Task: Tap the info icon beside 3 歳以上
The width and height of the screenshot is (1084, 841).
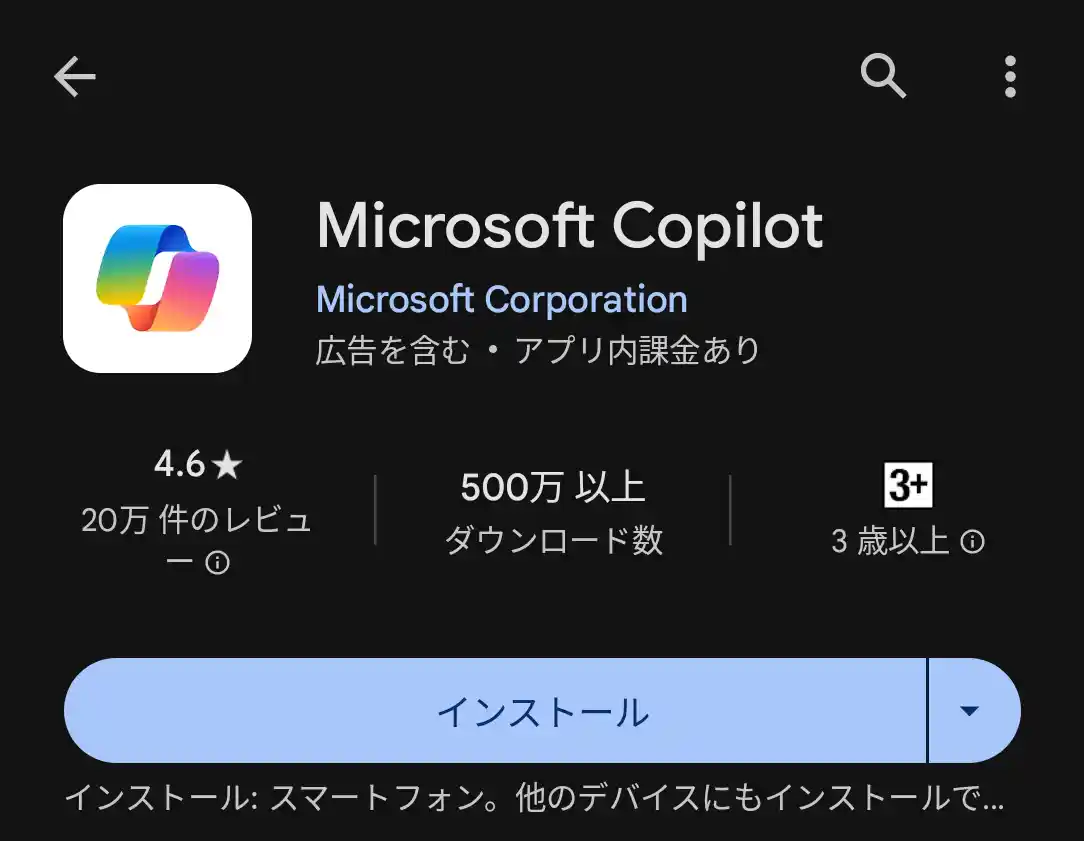Action: [975, 543]
